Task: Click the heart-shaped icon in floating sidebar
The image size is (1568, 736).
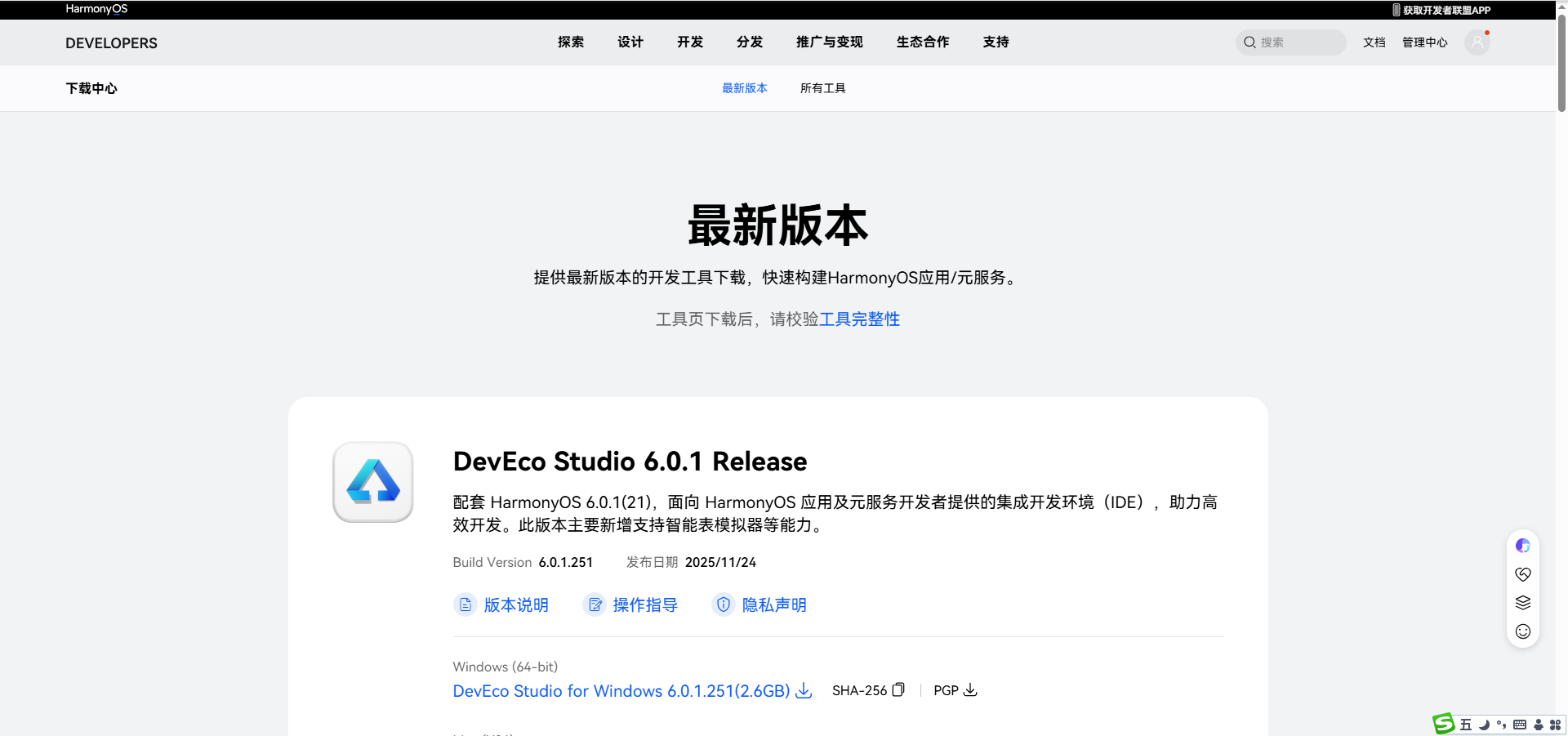Action: pyautogui.click(x=1523, y=574)
